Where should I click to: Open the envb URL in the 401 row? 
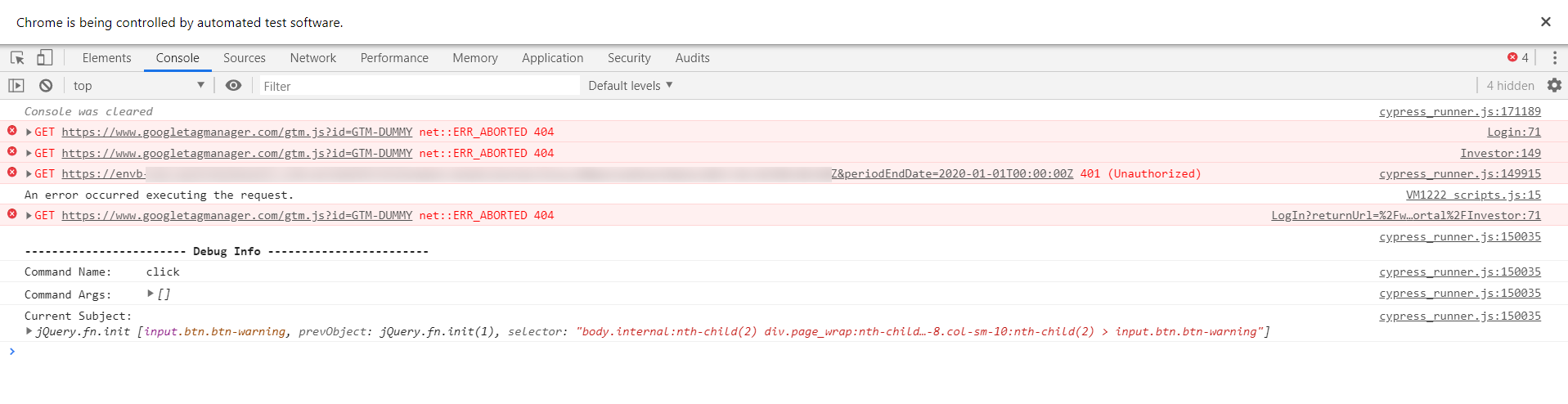click(103, 174)
